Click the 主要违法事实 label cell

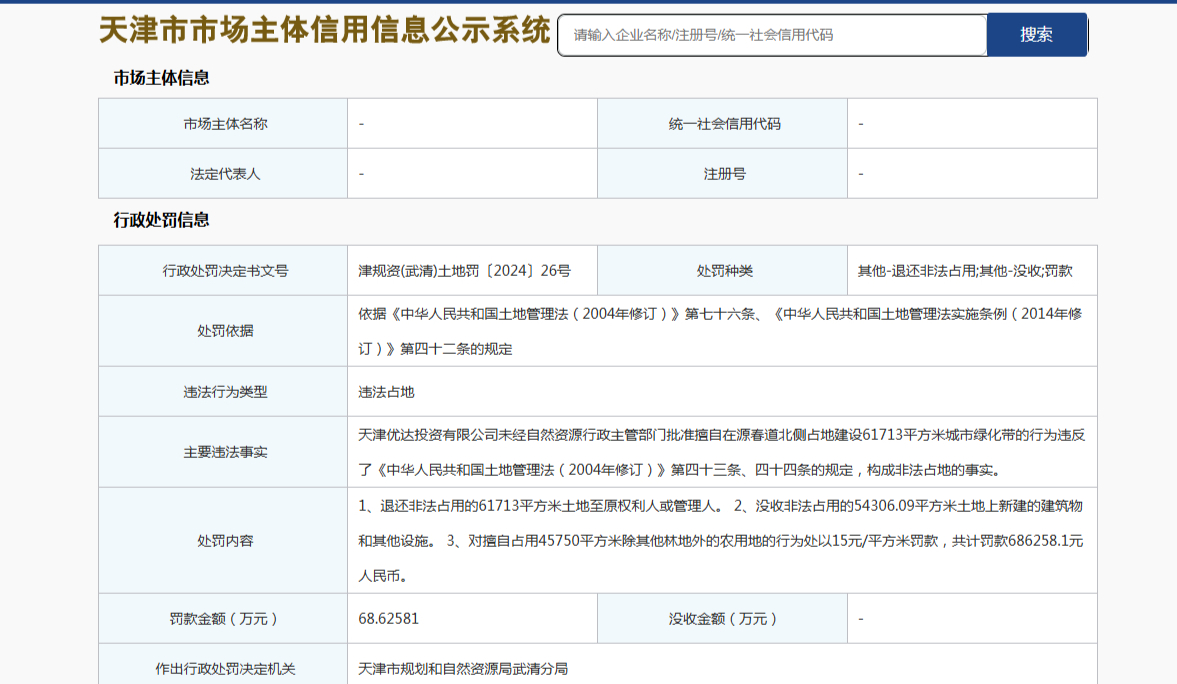click(x=223, y=452)
